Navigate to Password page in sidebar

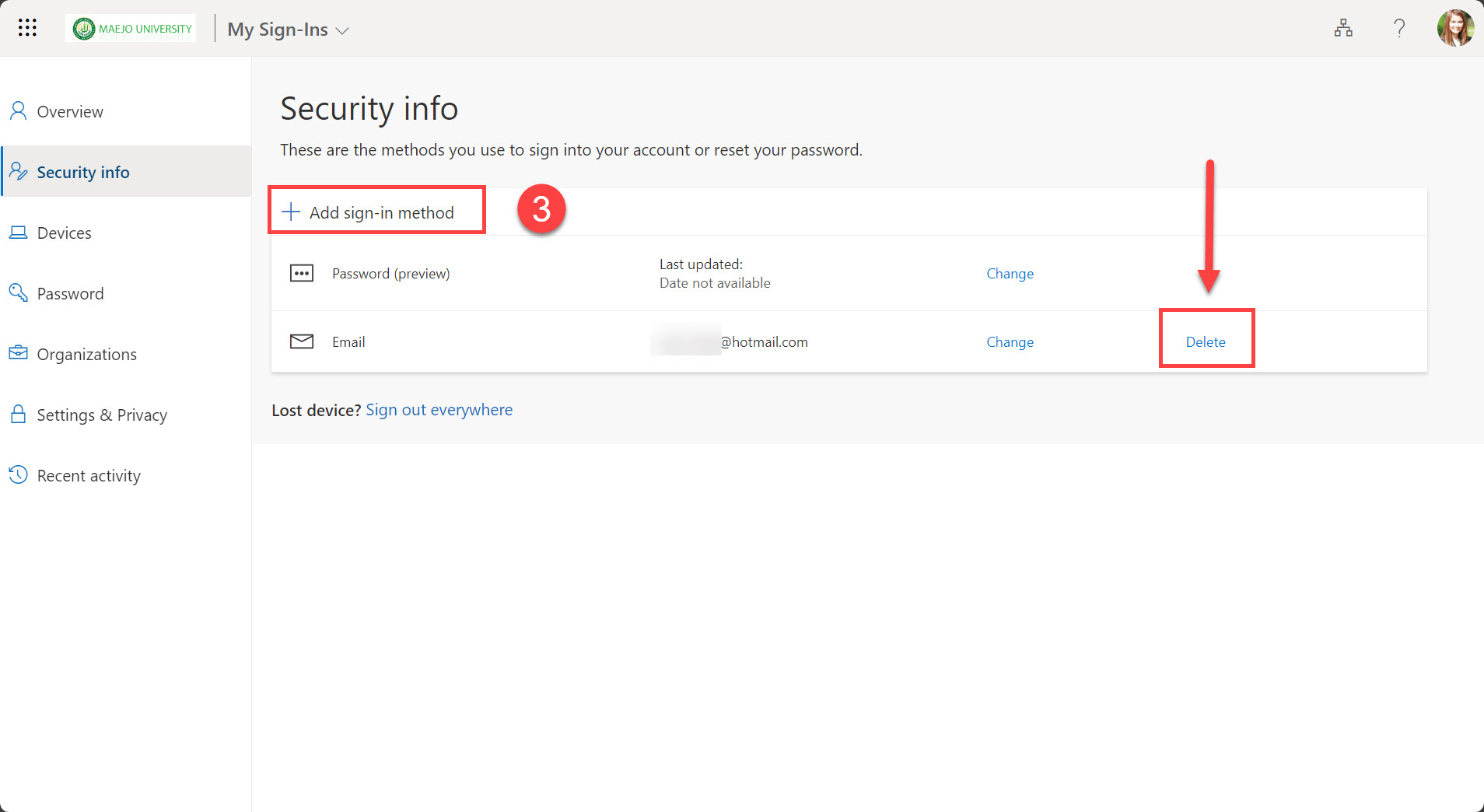click(x=70, y=294)
